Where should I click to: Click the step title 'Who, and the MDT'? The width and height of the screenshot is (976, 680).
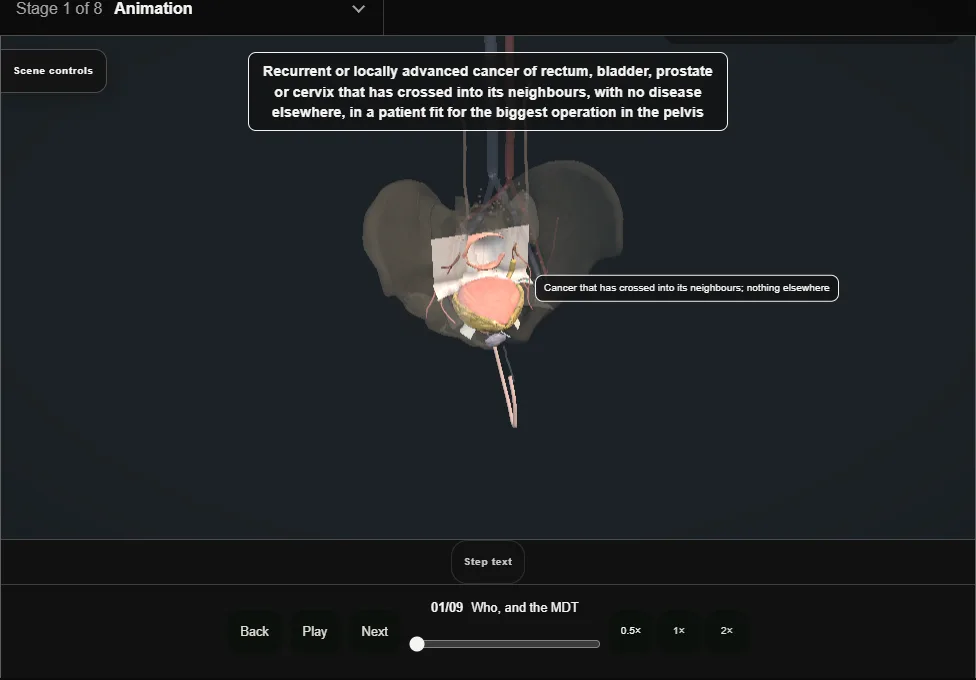[525, 608]
